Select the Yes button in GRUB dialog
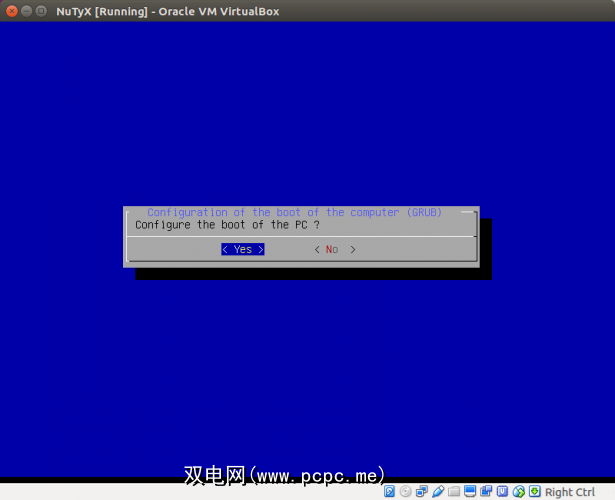 (x=243, y=249)
